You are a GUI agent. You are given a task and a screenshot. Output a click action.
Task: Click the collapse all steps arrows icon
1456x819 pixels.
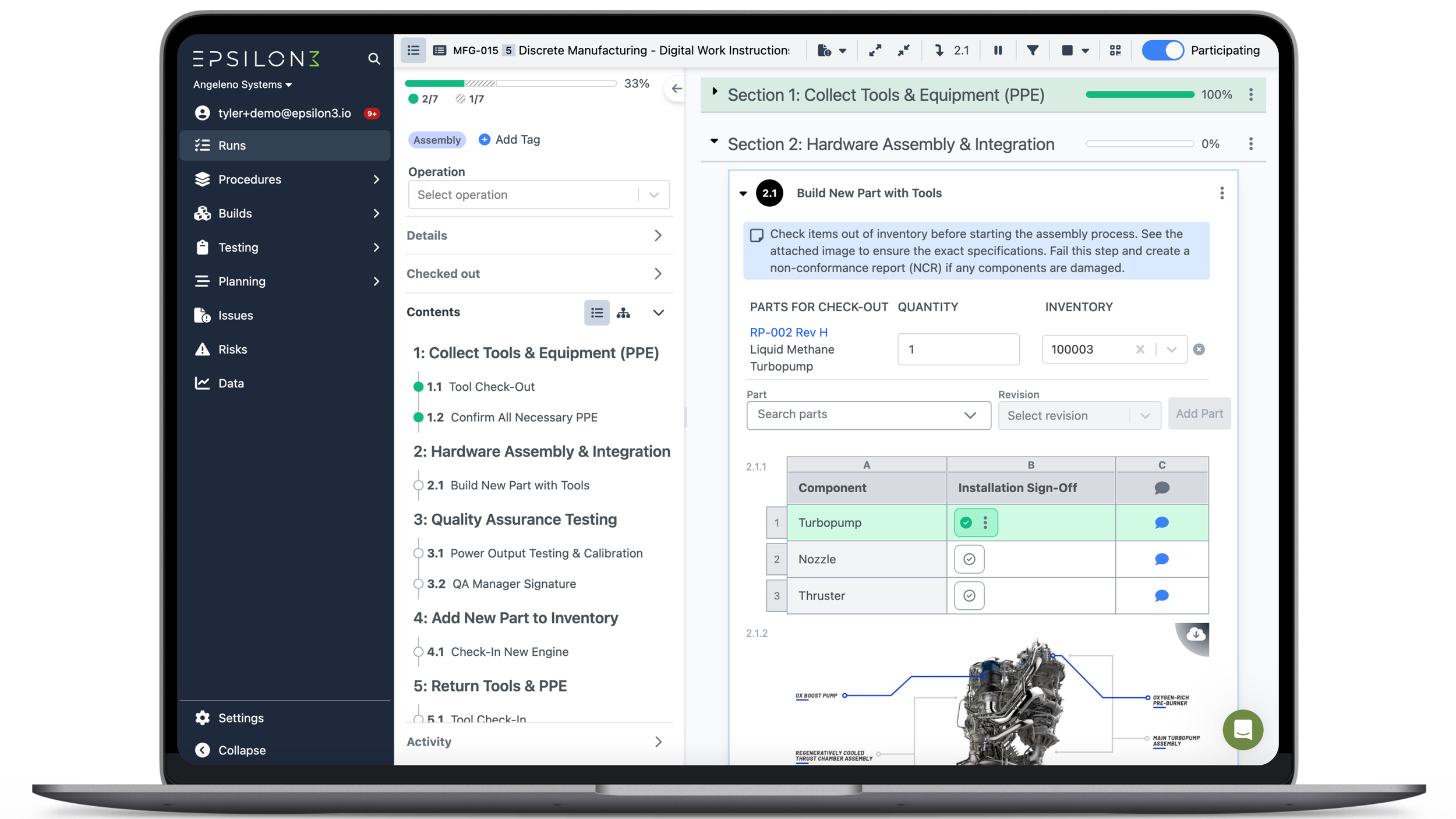pos(903,51)
